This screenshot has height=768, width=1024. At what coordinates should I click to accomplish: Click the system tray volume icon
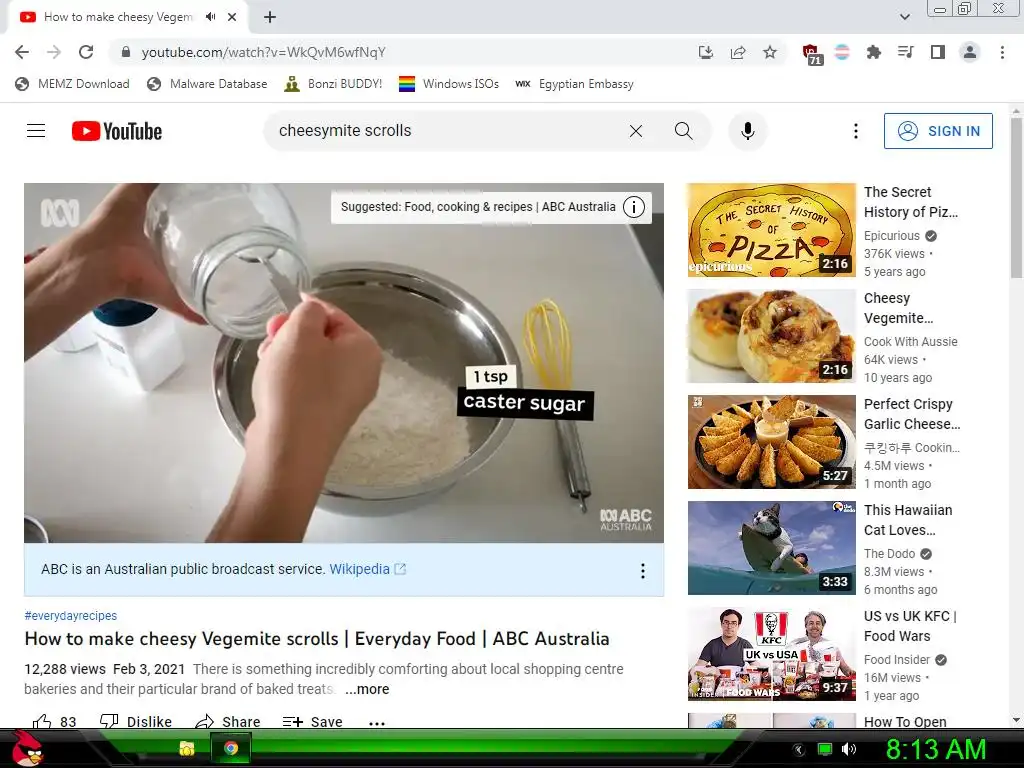tap(848, 749)
